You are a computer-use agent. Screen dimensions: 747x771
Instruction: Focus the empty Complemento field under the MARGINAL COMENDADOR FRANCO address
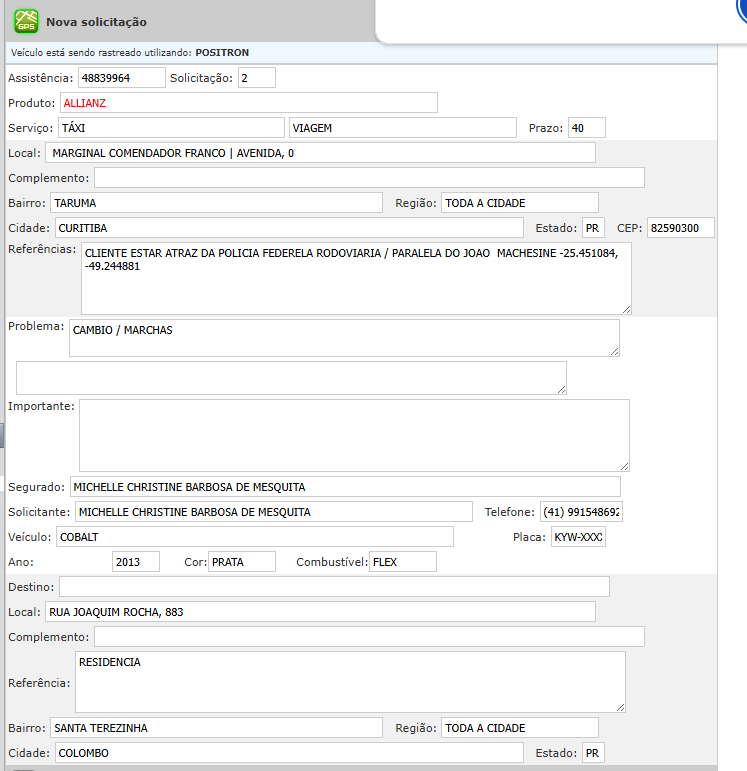click(369, 178)
